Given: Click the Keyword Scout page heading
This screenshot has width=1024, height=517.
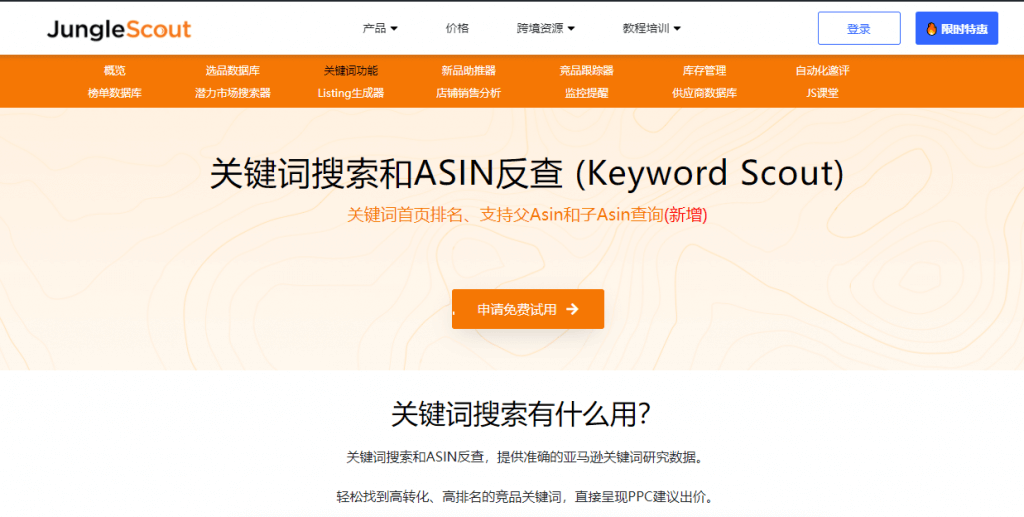Looking at the screenshot, I should pyautogui.click(x=527, y=174).
